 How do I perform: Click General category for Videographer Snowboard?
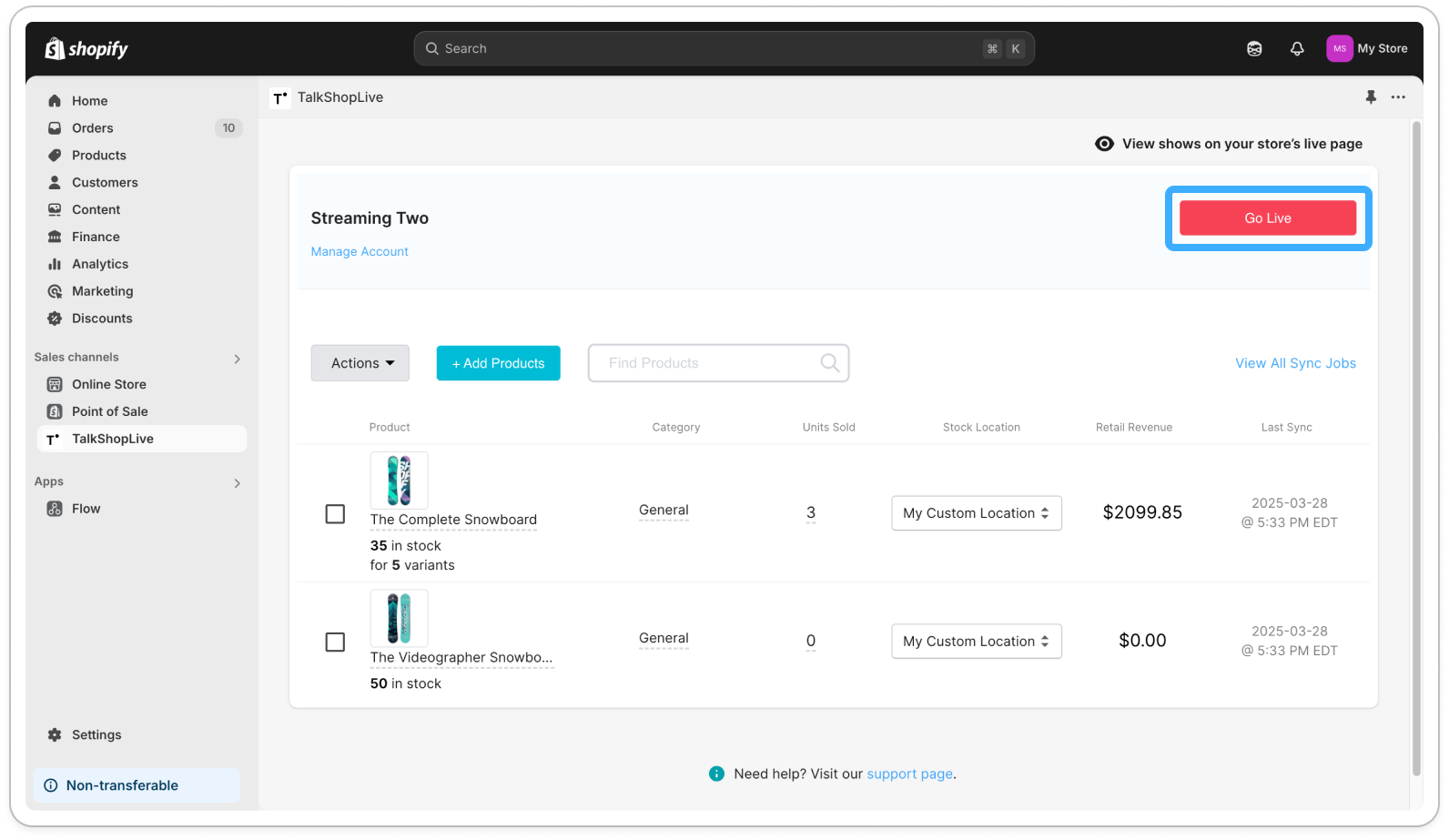664,639
